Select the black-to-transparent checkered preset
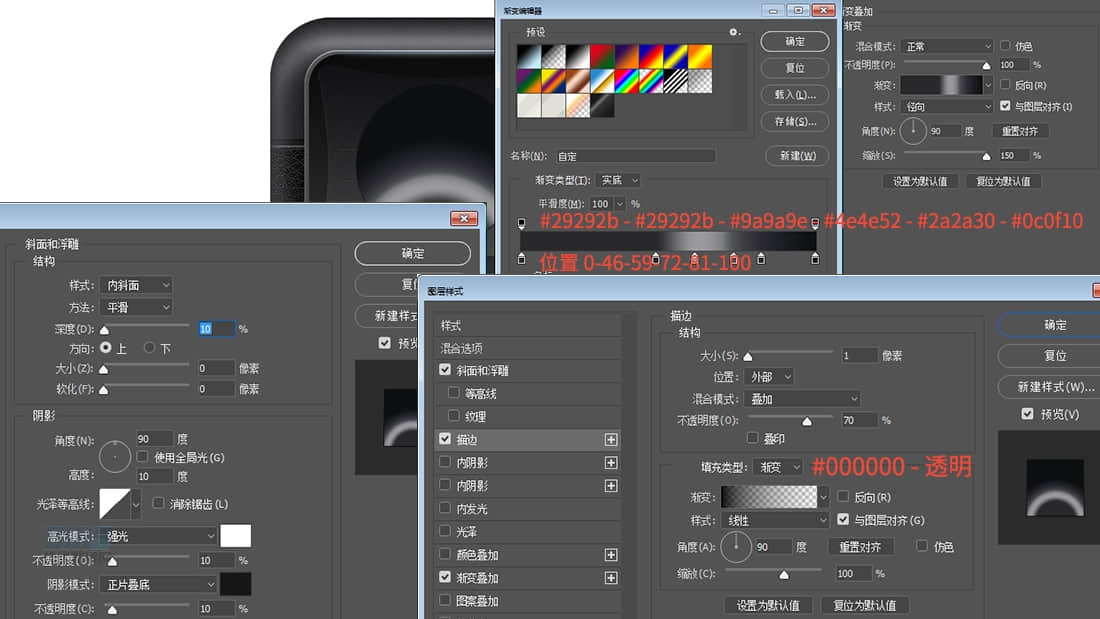The height and width of the screenshot is (619, 1100). pyautogui.click(x=553, y=57)
